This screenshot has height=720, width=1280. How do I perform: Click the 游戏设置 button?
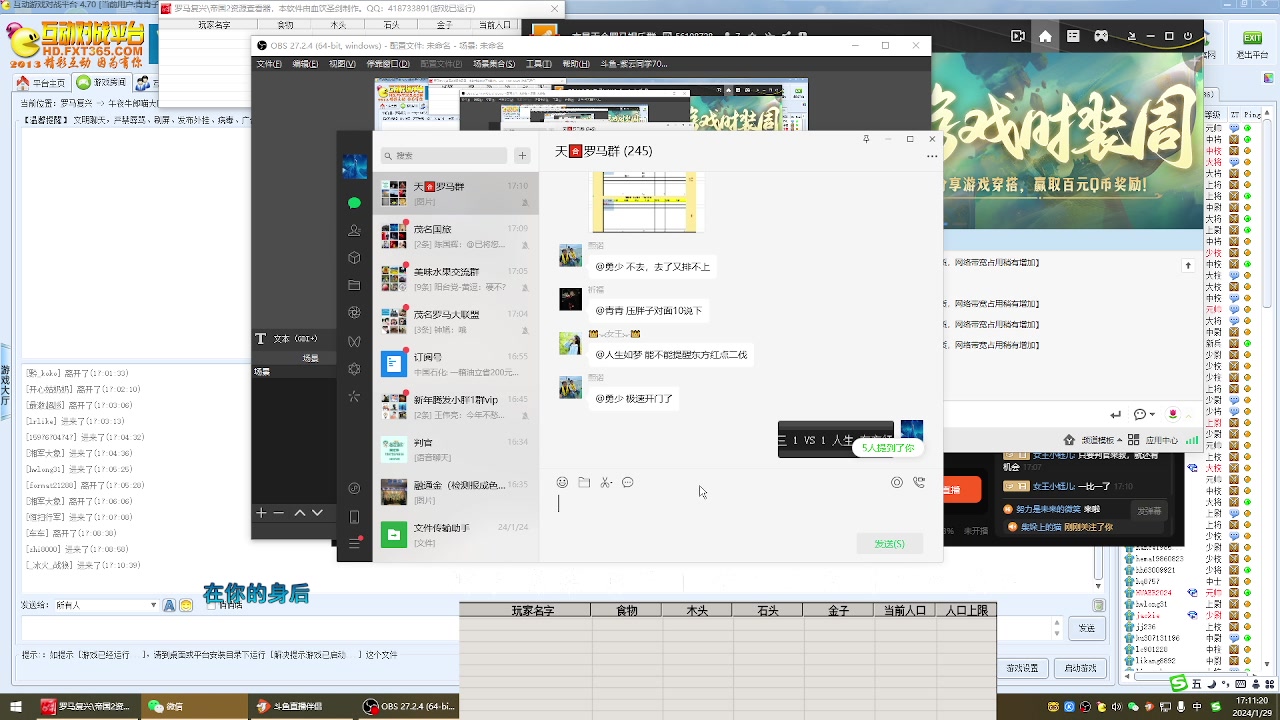pyautogui.click(x=1023, y=667)
